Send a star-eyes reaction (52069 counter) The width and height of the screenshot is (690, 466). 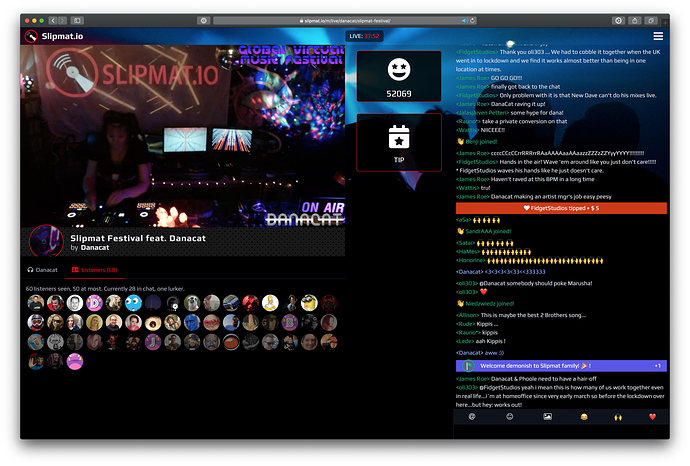click(x=399, y=76)
